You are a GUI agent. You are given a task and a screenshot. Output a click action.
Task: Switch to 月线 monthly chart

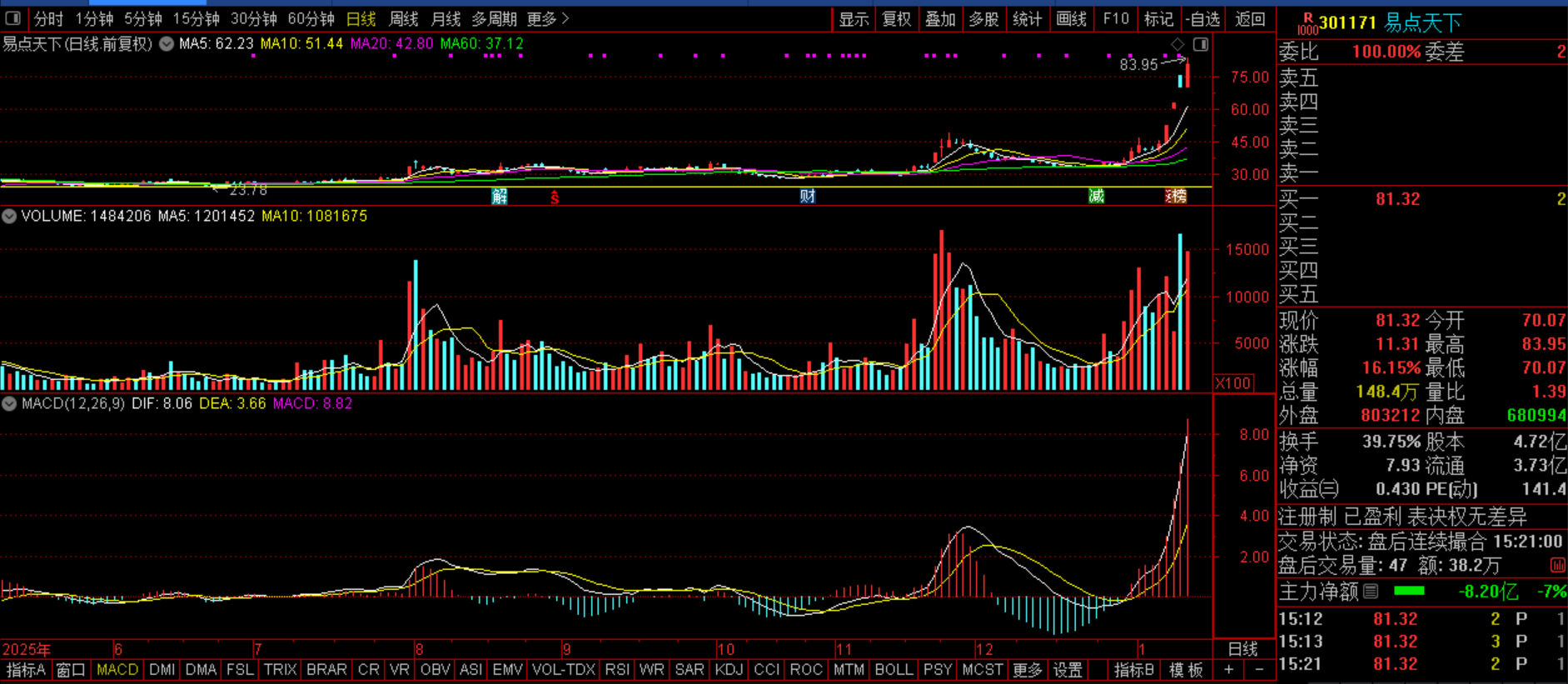446,18
